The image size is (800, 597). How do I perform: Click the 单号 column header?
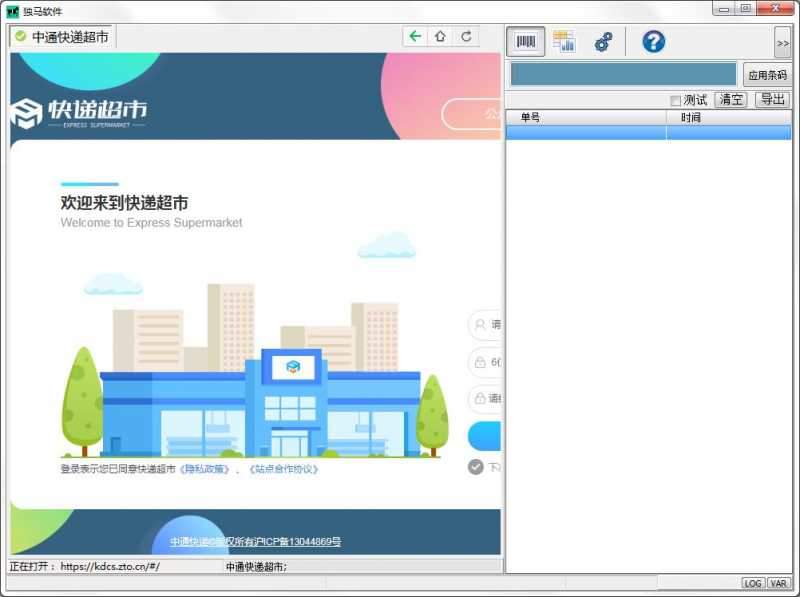point(530,118)
